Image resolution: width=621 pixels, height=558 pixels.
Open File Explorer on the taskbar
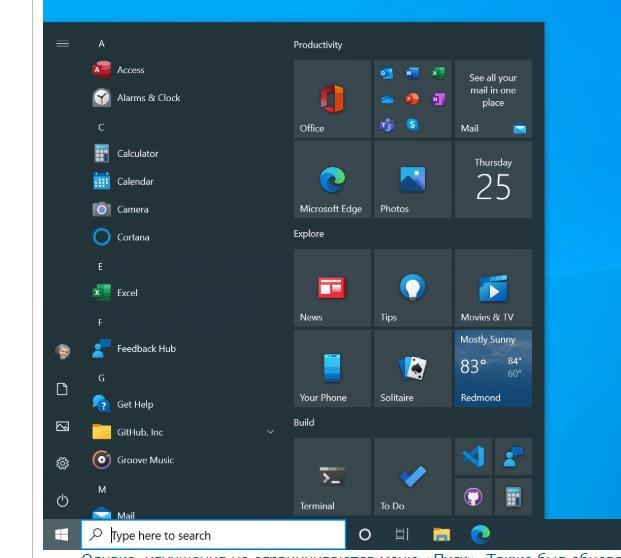click(442, 535)
